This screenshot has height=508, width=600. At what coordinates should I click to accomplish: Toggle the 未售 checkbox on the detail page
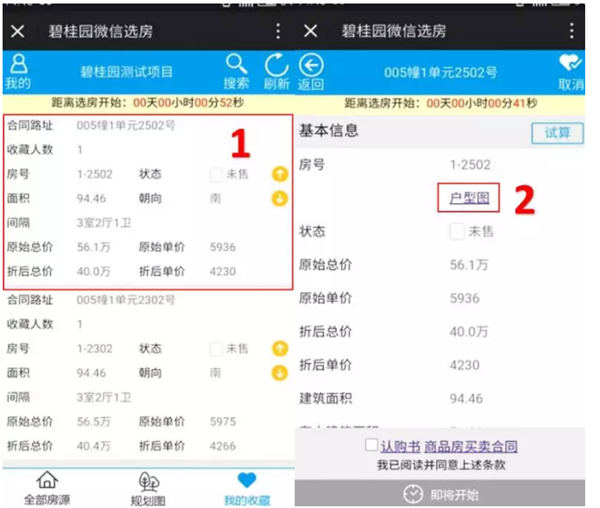click(457, 231)
